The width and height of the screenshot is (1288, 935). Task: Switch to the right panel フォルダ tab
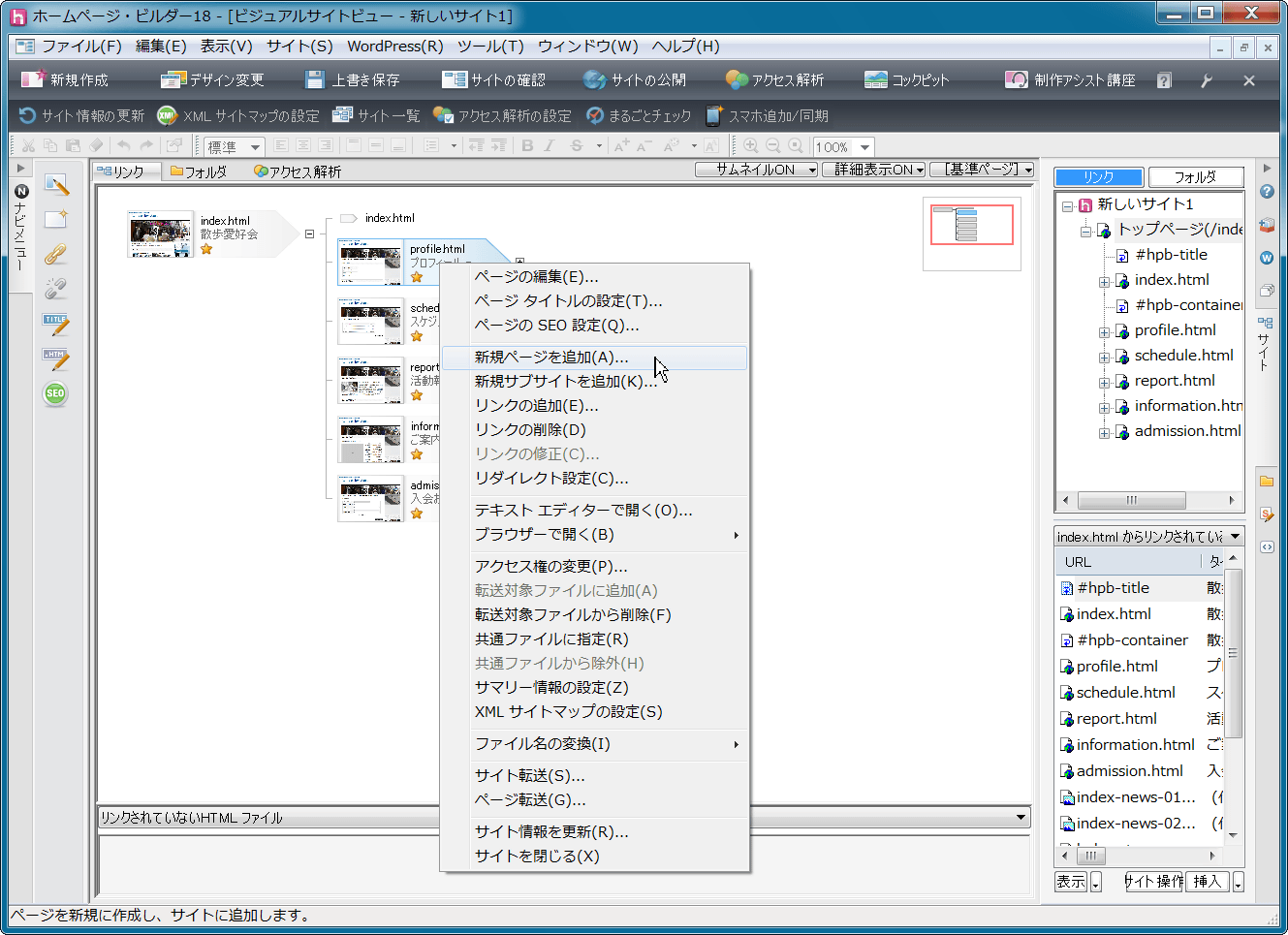point(1195,177)
